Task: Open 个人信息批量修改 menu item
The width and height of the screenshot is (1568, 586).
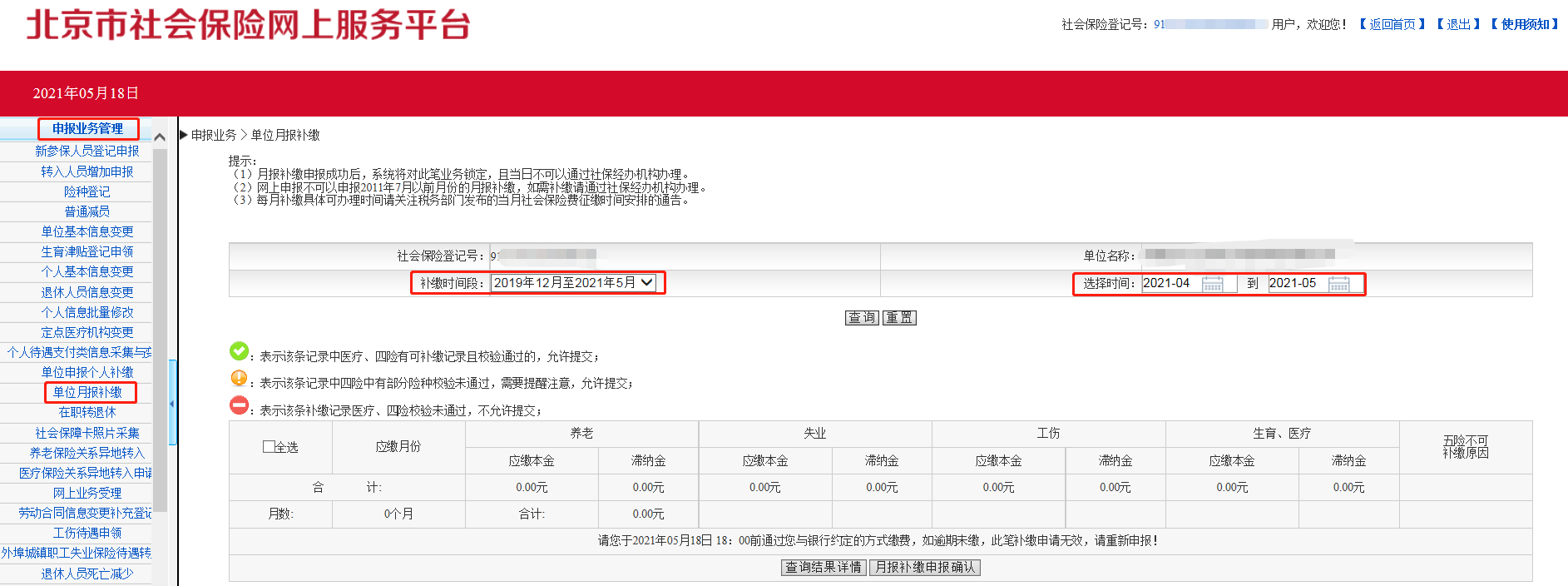Action: tap(87, 312)
